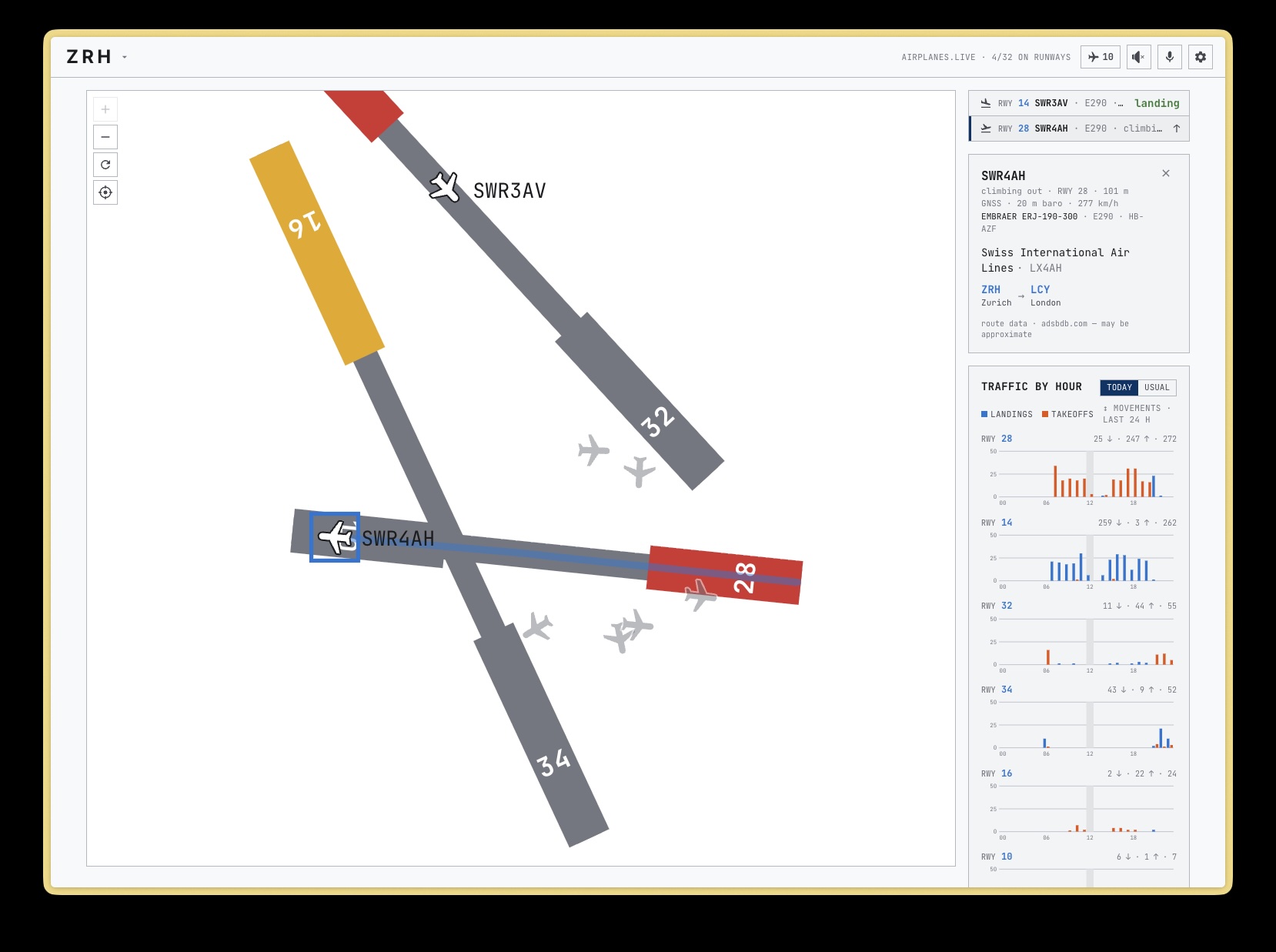The width and height of the screenshot is (1276, 952).
Task: Select the TODAY traffic view
Action: (x=1119, y=388)
